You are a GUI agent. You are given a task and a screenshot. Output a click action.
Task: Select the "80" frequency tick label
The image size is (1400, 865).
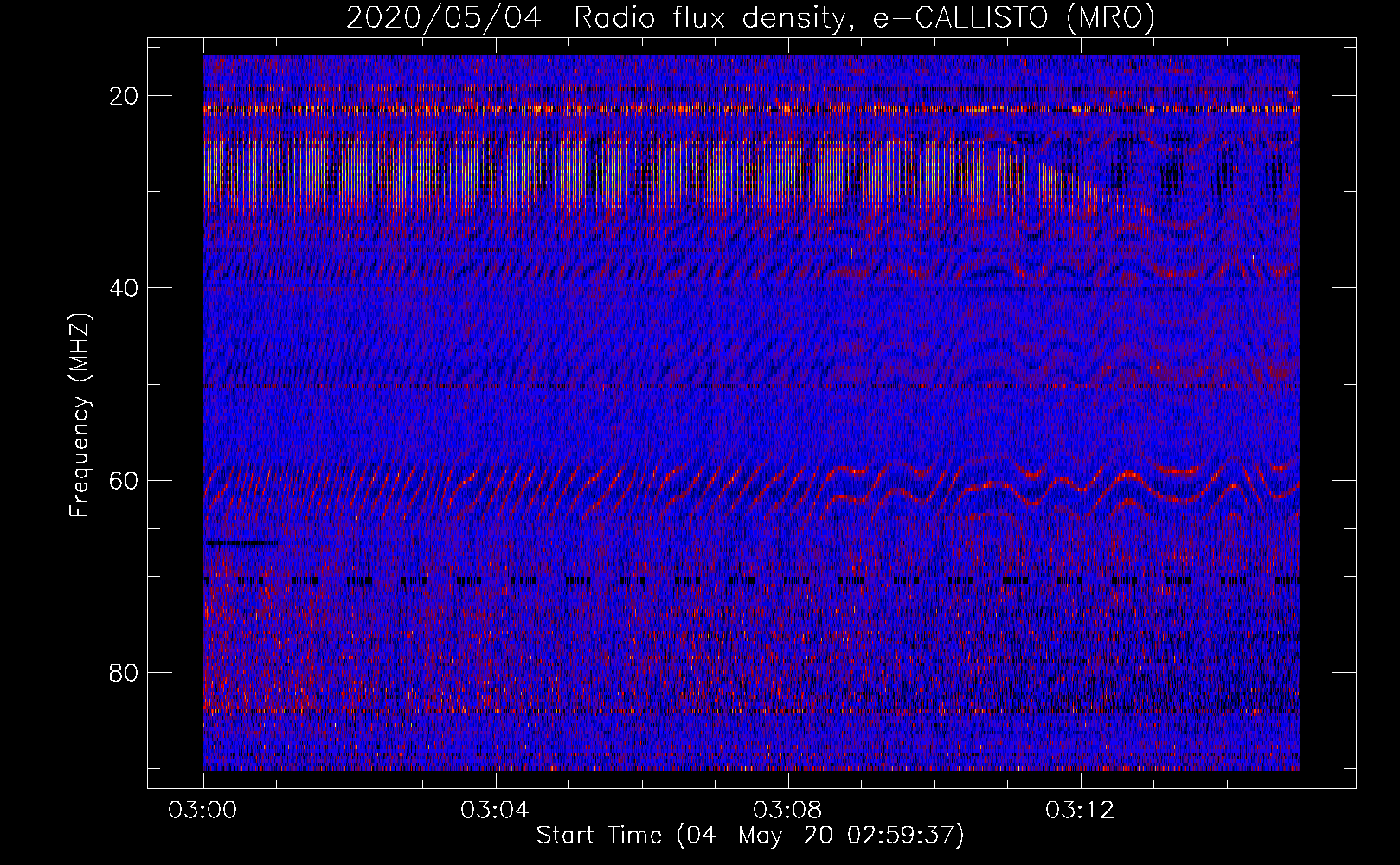click(x=125, y=672)
